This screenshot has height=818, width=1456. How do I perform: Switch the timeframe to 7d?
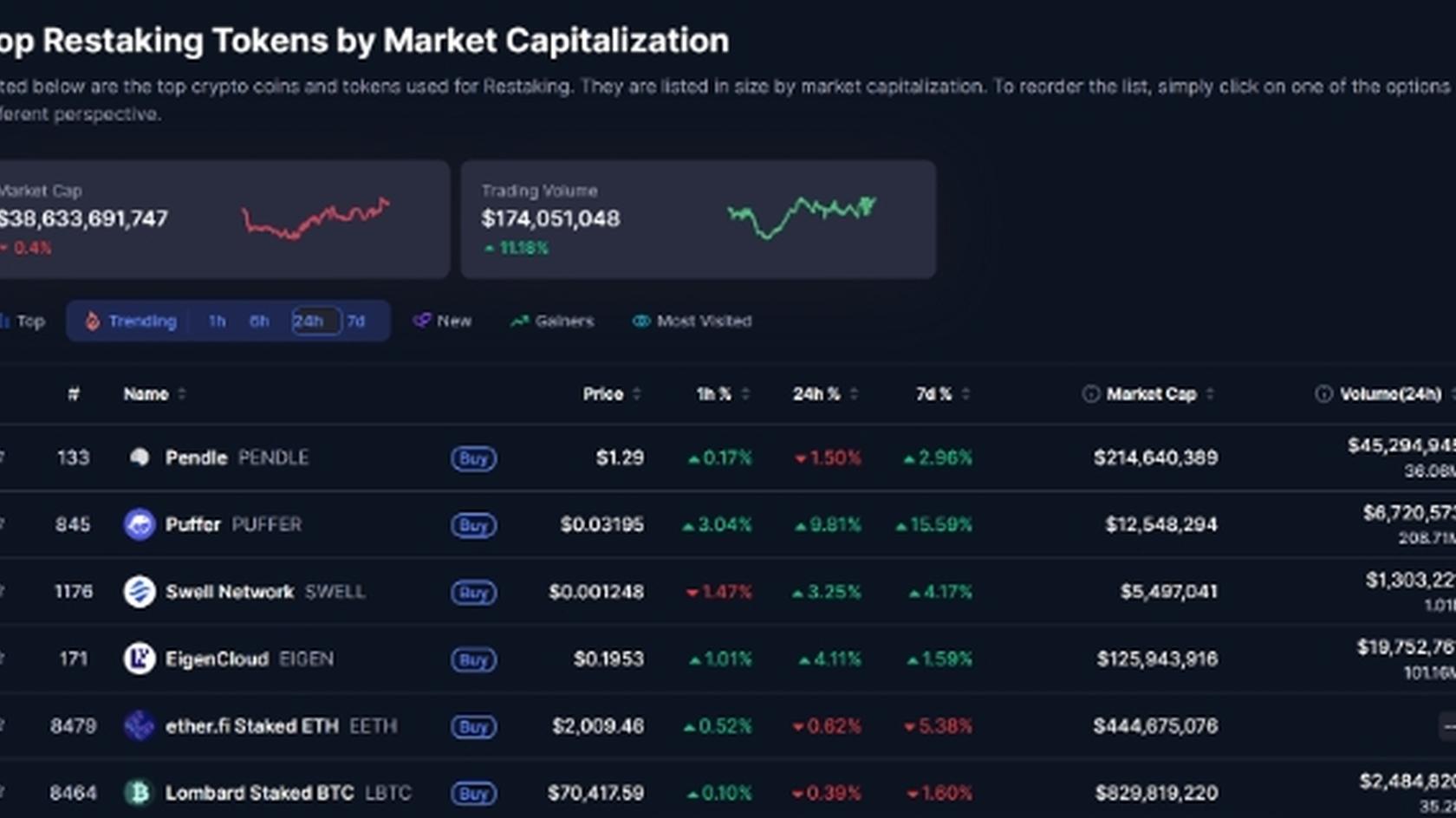pyautogui.click(x=355, y=321)
